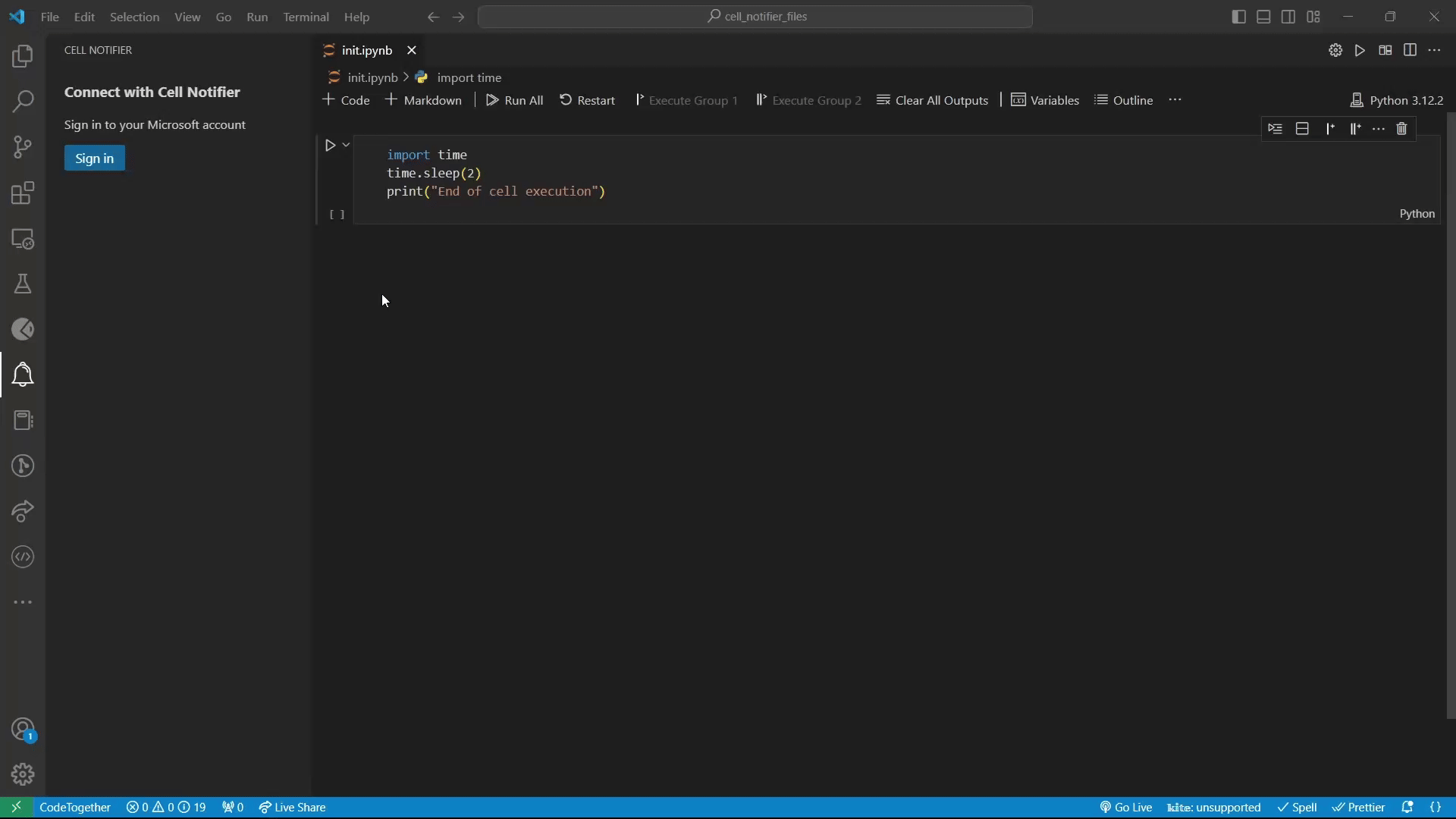Open the Remote Explorer view
Screen dimensions: 1456x819
click(23, 238)
